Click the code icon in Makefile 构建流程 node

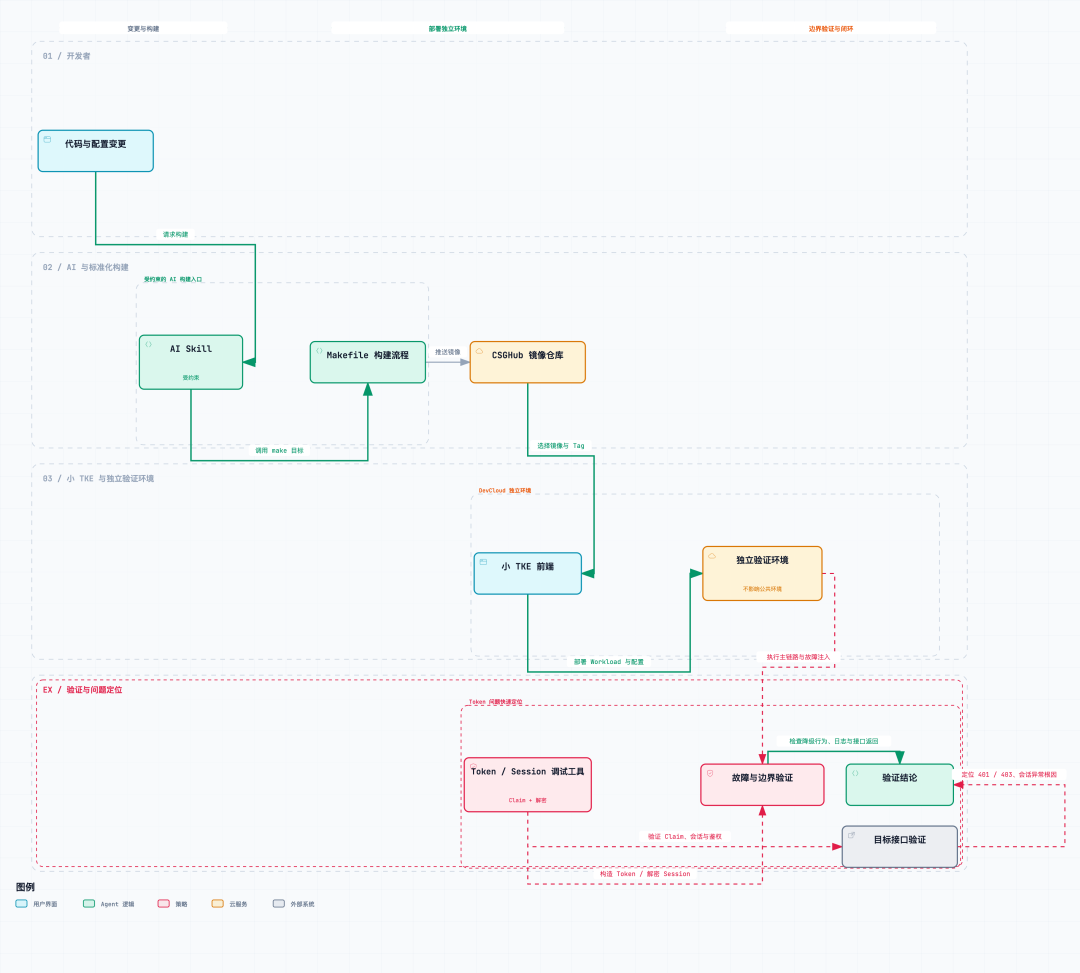320,351
